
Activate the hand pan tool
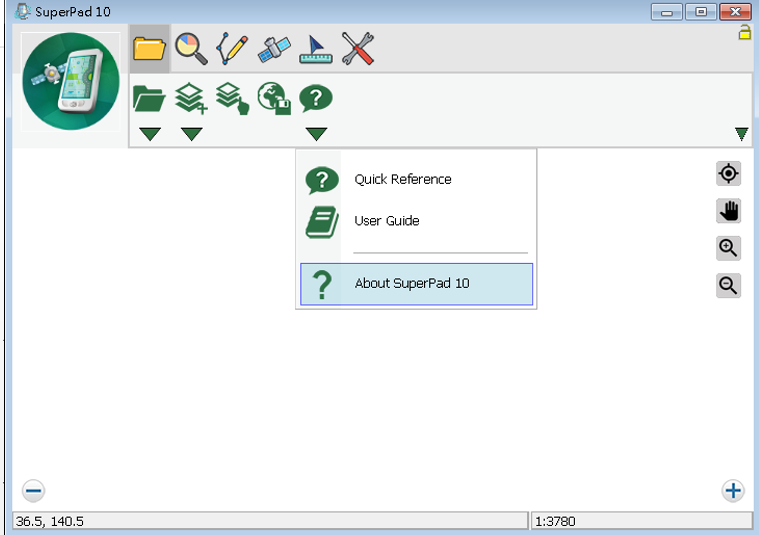(729, 211)
